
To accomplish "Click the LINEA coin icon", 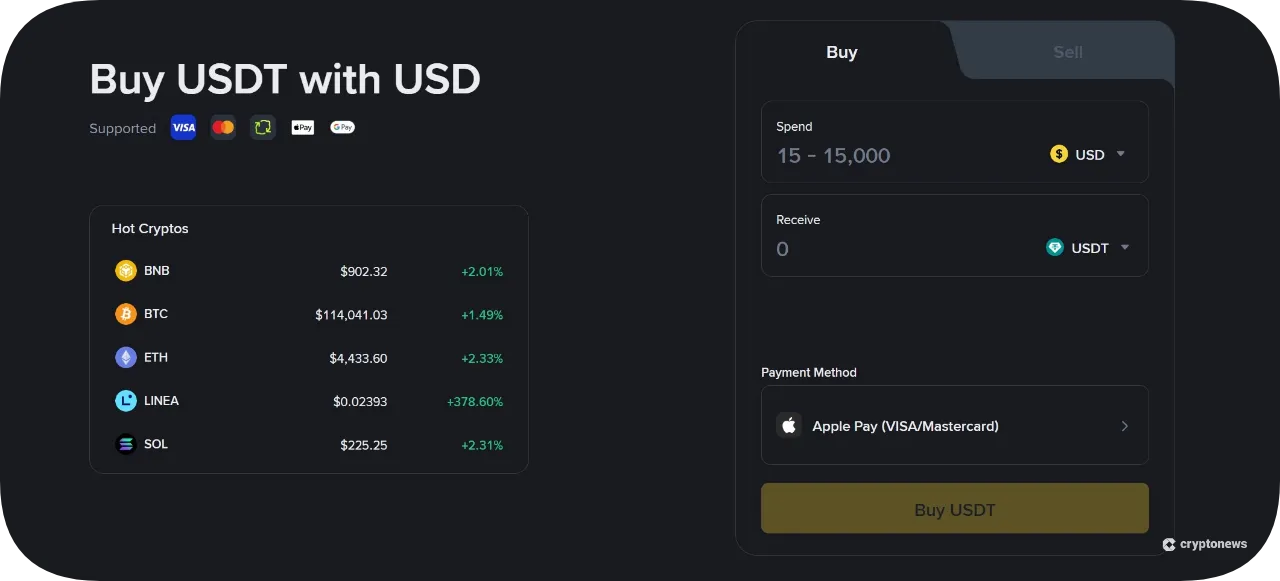I will tap(125, 400).
